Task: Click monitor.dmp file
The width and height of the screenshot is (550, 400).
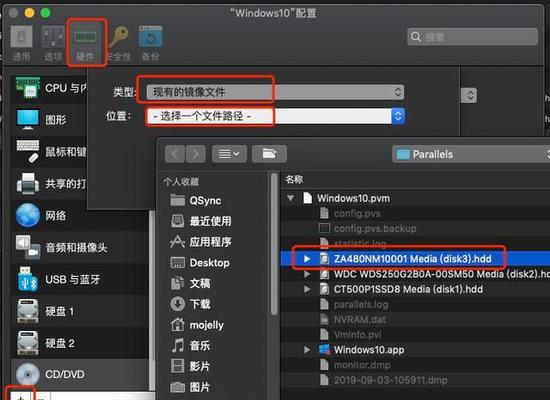Action: coord(415,365)
